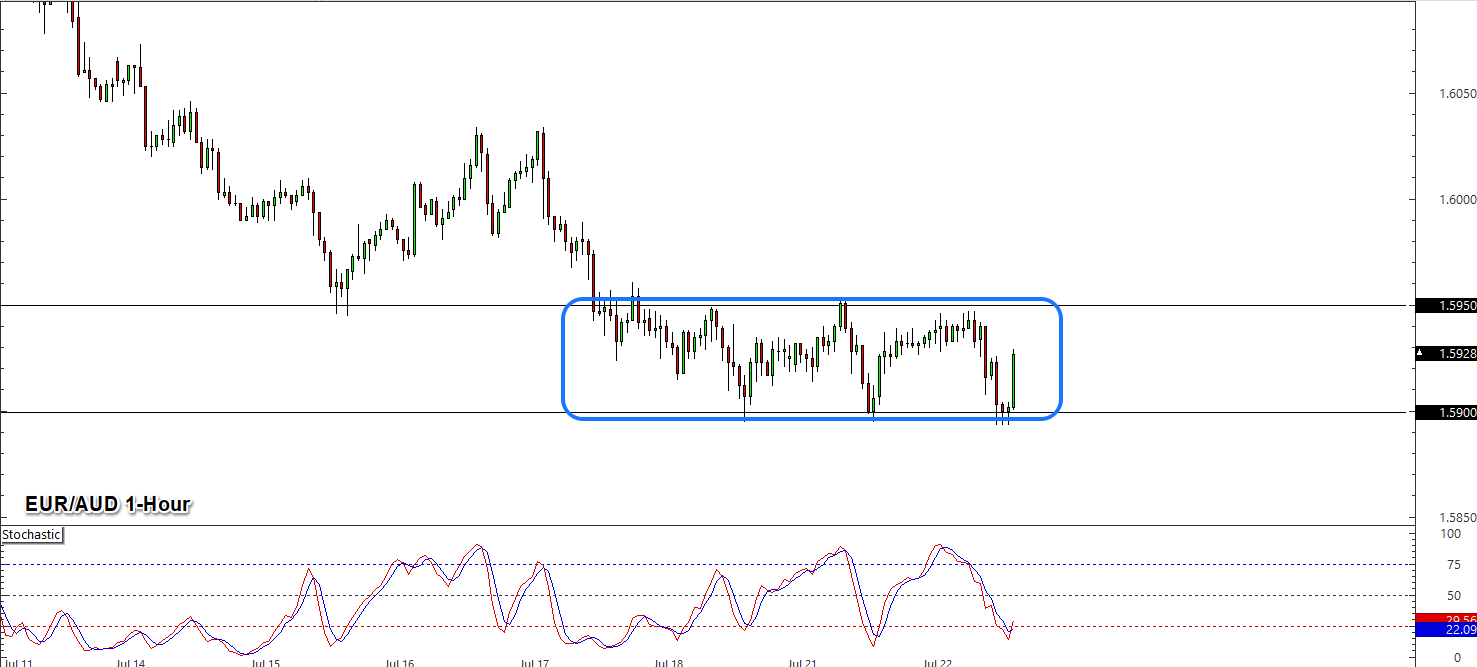Click the last tall green candlestick

[1014, 380]
